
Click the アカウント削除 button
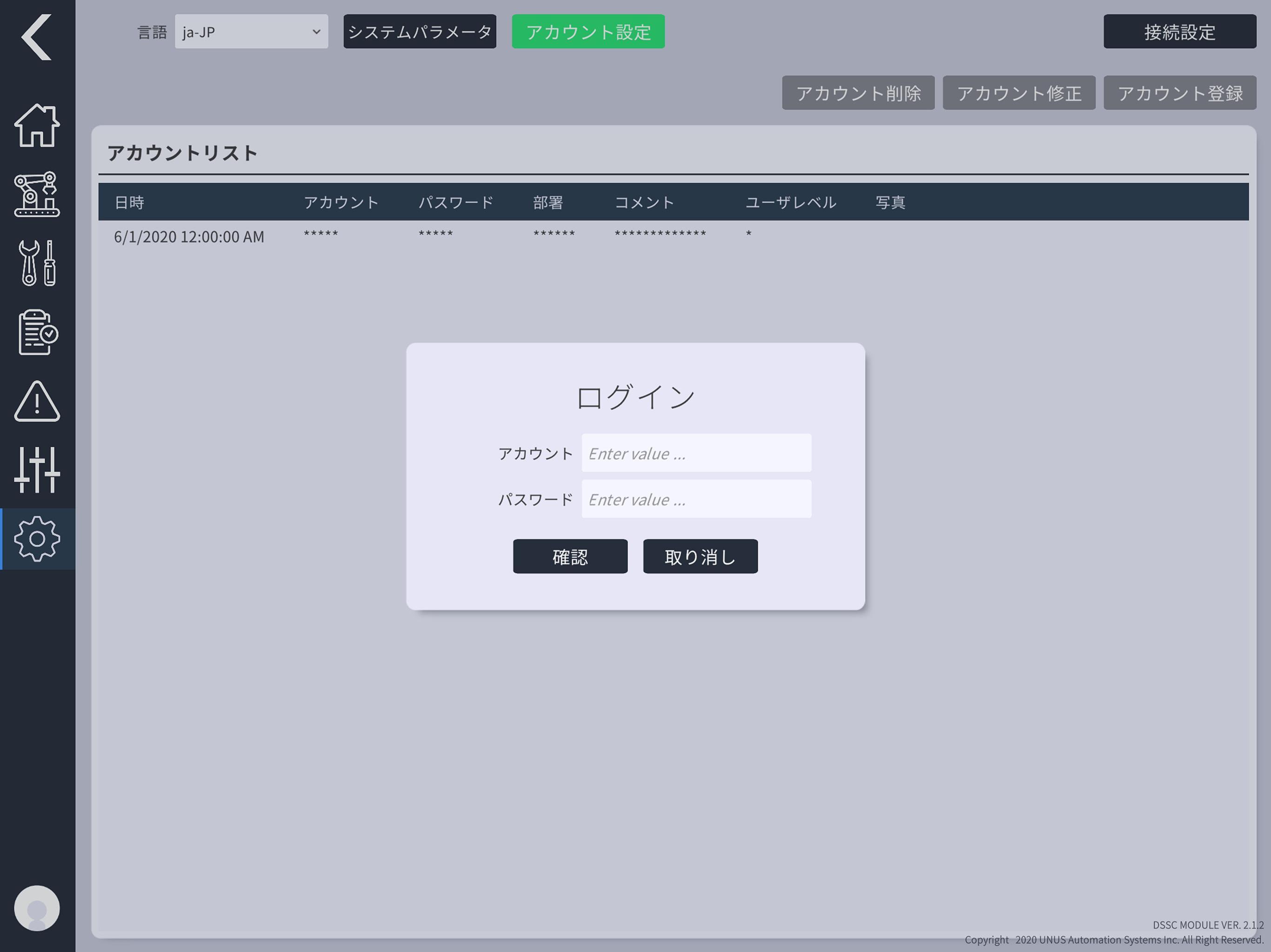coord(858,93)
